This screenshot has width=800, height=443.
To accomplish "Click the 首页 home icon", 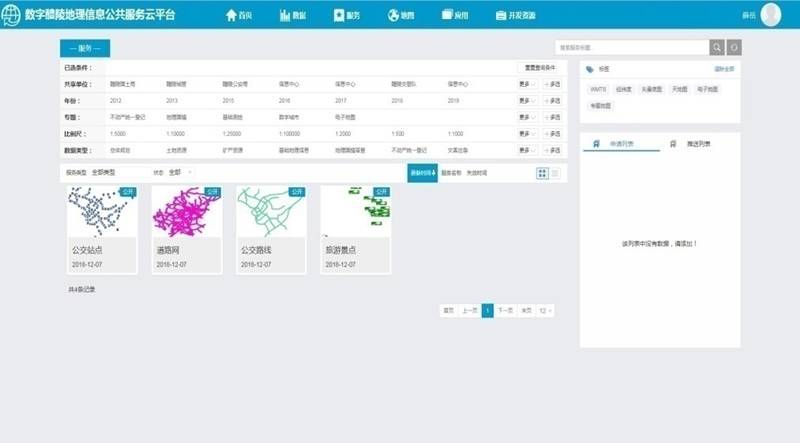I will [x=232, y=16].
